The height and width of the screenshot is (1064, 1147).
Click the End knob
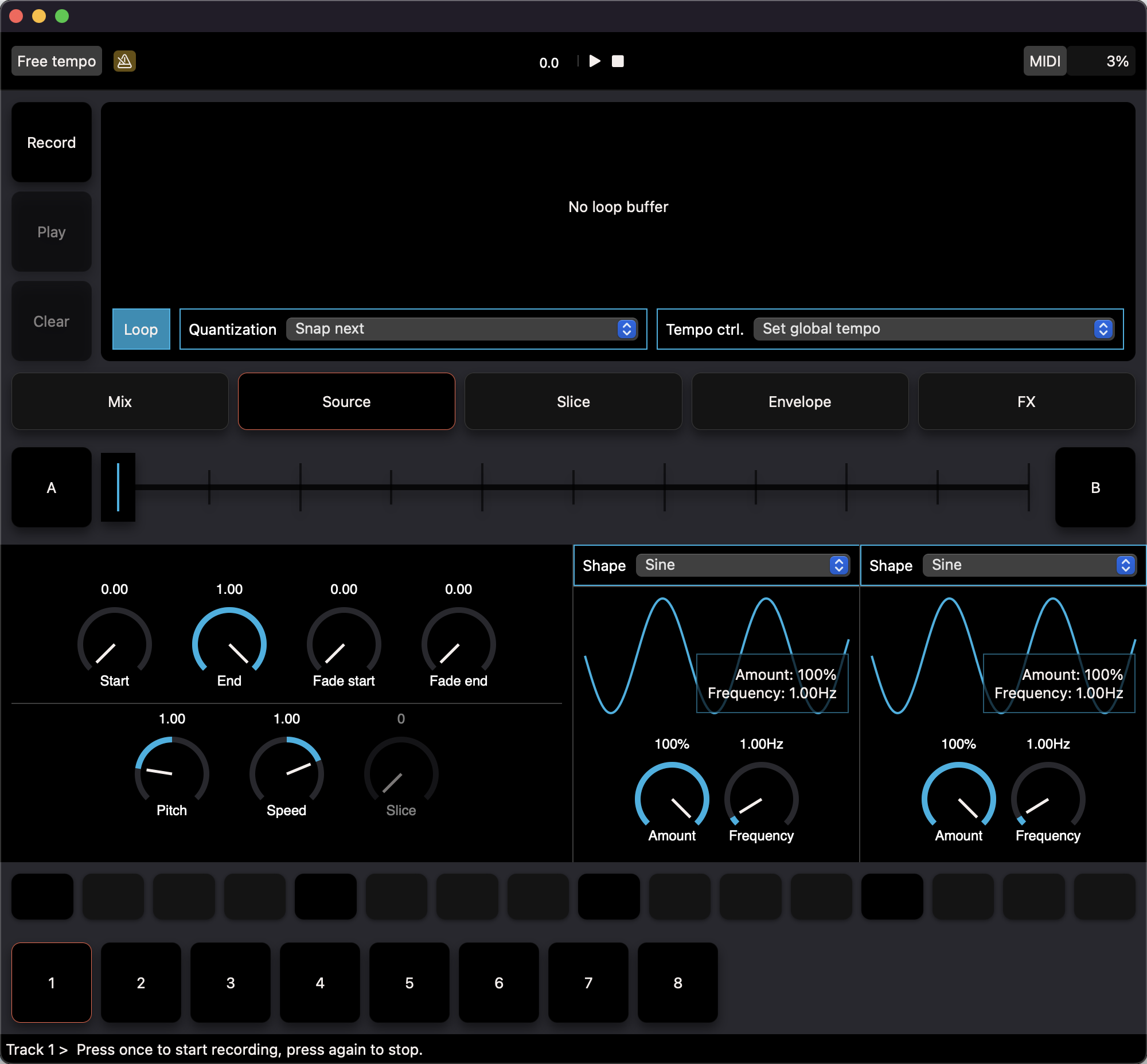(x=229, y=643)
